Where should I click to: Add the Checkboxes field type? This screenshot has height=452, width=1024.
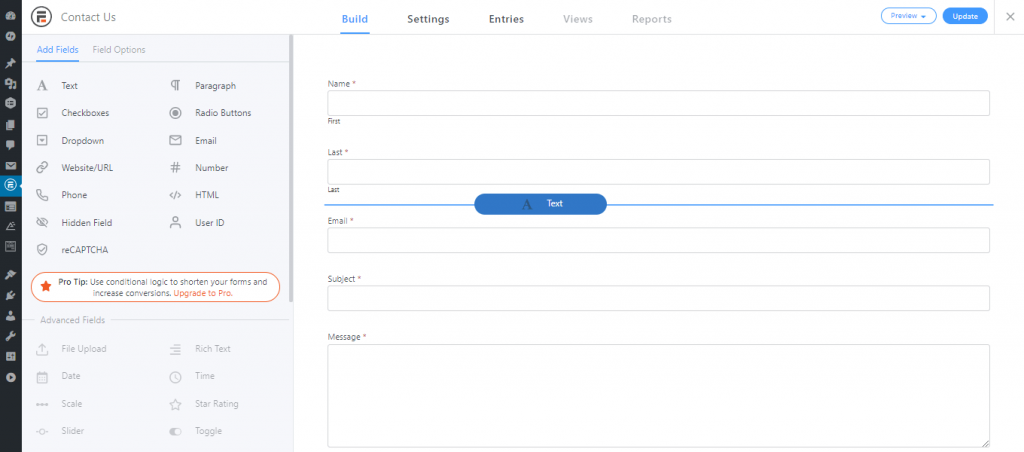coord(72,113)
